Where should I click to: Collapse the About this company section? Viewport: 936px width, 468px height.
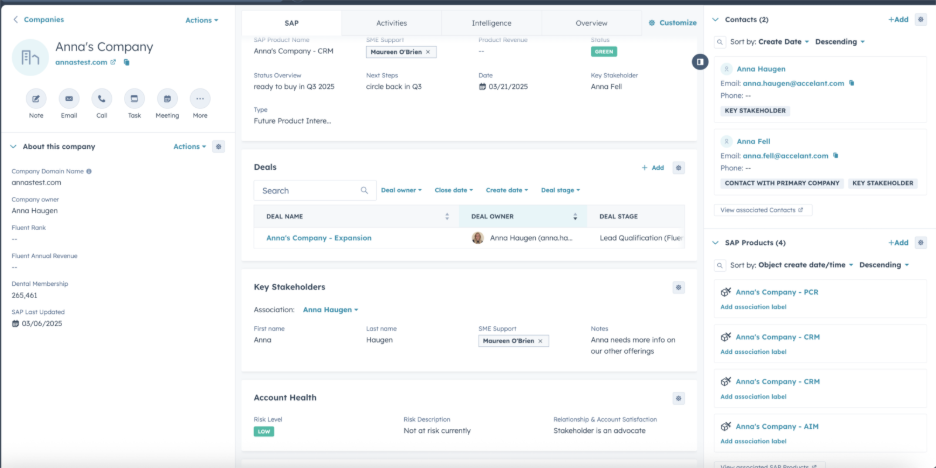(x=13, y=147)
